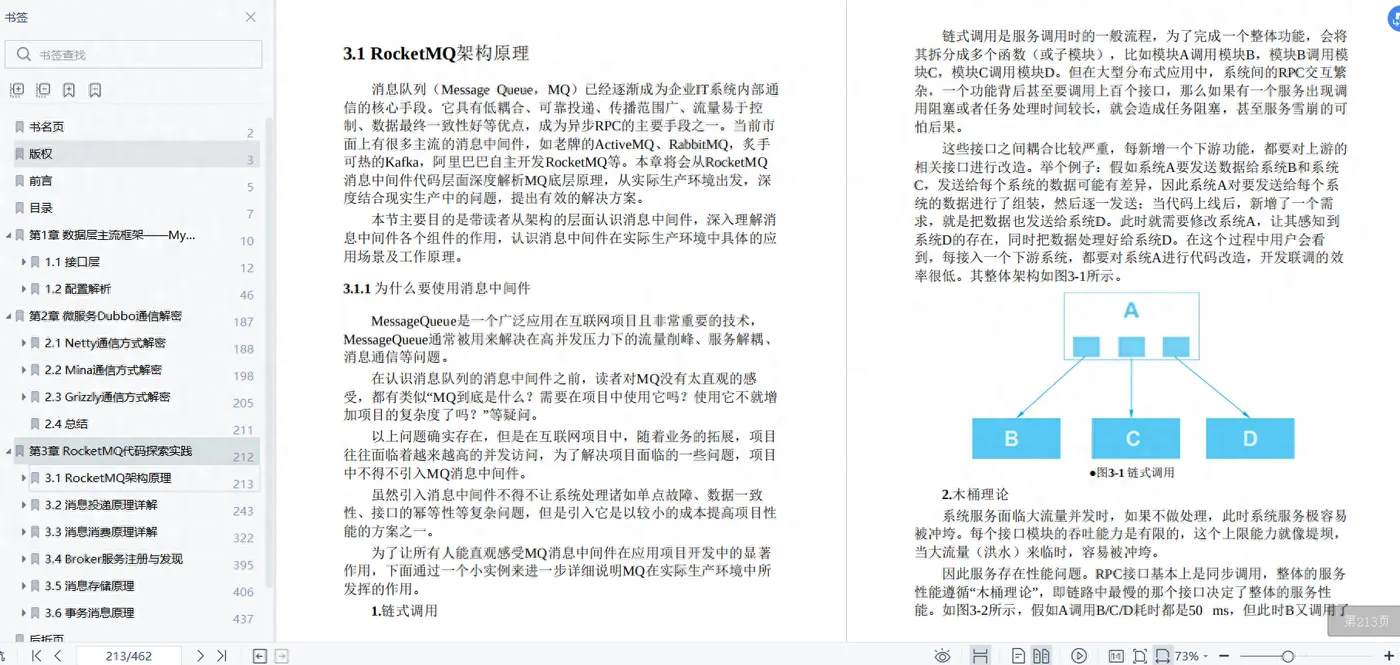Viewport: 1400px width, 665px height.
Task: Open the 版权 bookmark
Action: point(41,154)
